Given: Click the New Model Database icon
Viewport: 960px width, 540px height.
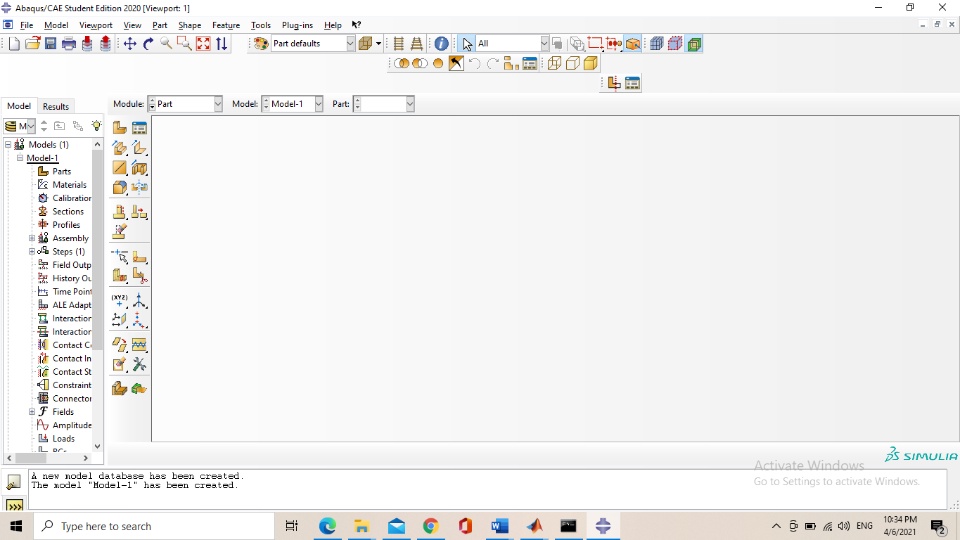Looking at the screenshot, I should 14,43.
